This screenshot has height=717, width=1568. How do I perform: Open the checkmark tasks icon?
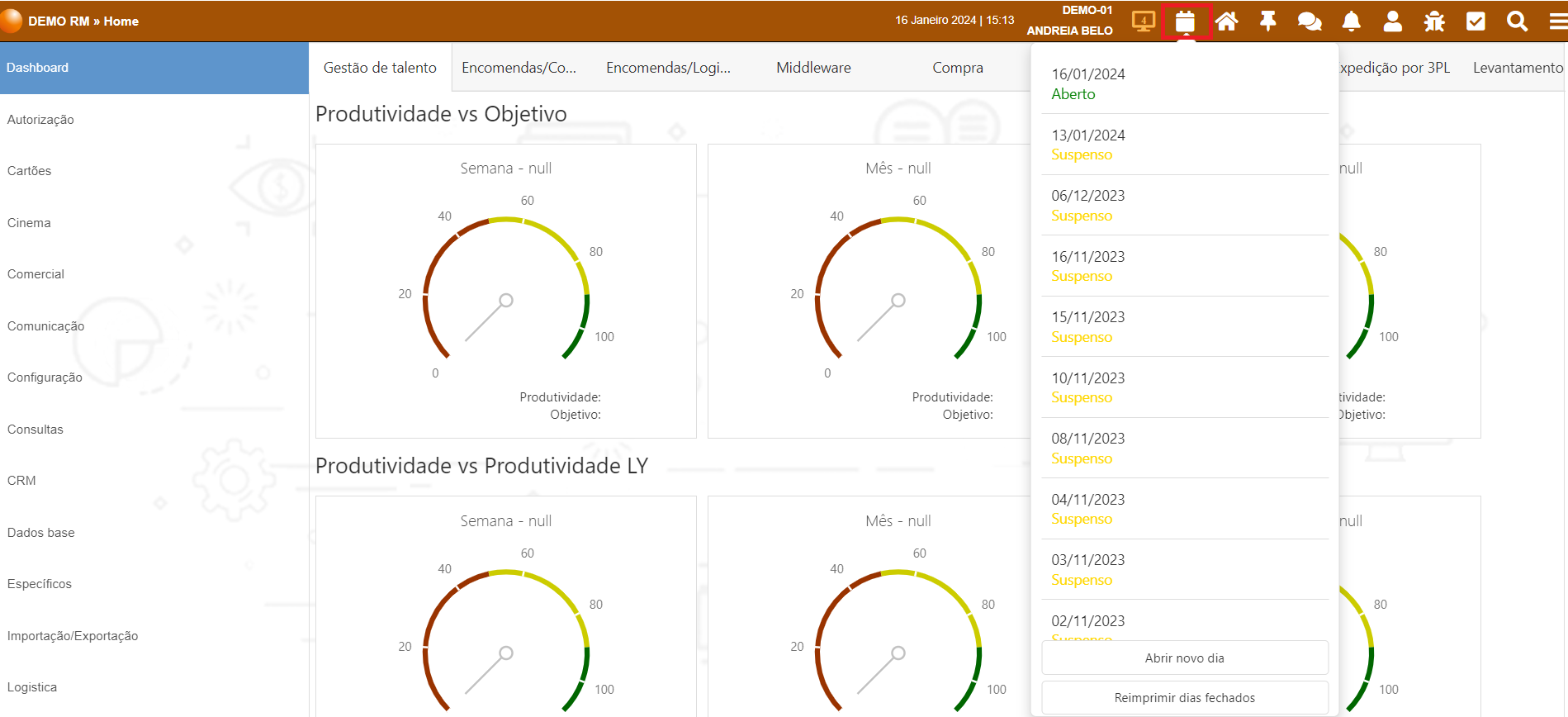pos(1476,21)
